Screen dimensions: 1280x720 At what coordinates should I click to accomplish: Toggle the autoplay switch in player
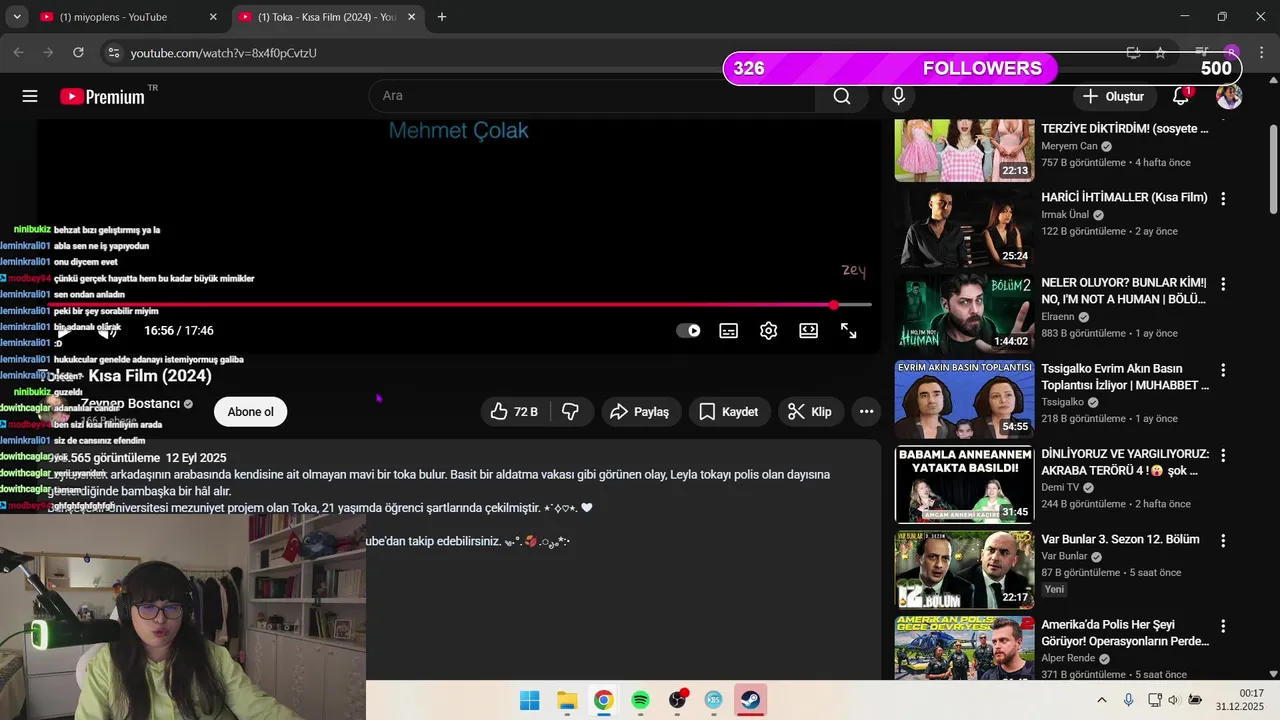click(689, 331)
